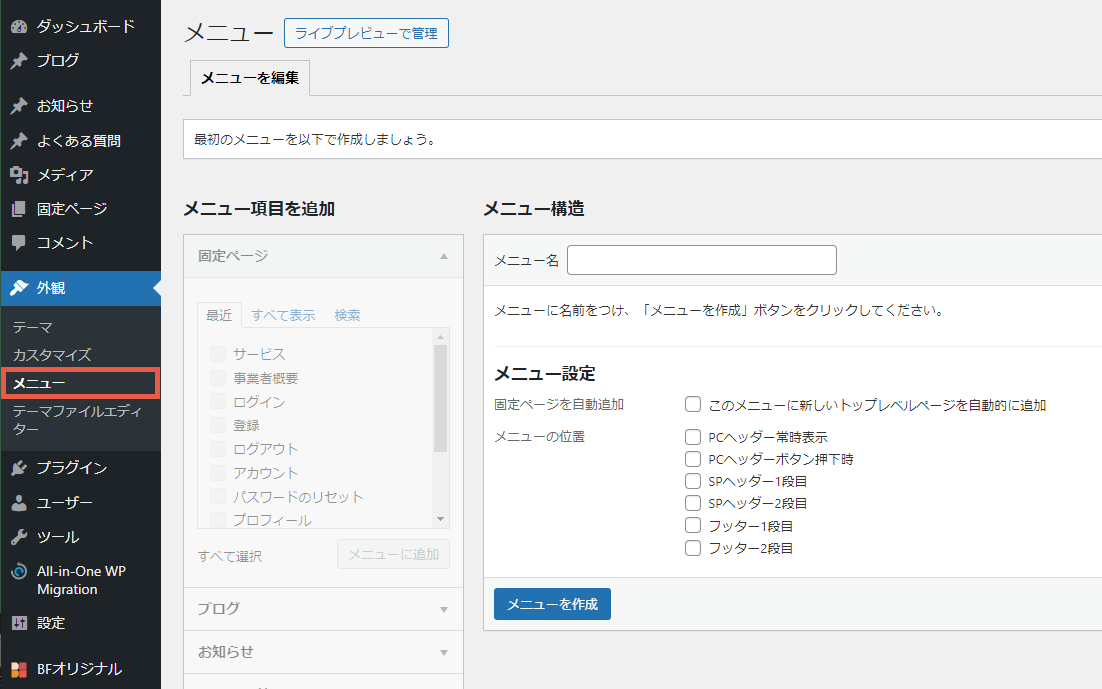Viewport: 1102px width, 689px height.
Task: Click the ライブプレビューで管理 button
Action: (x=366, y=33)
